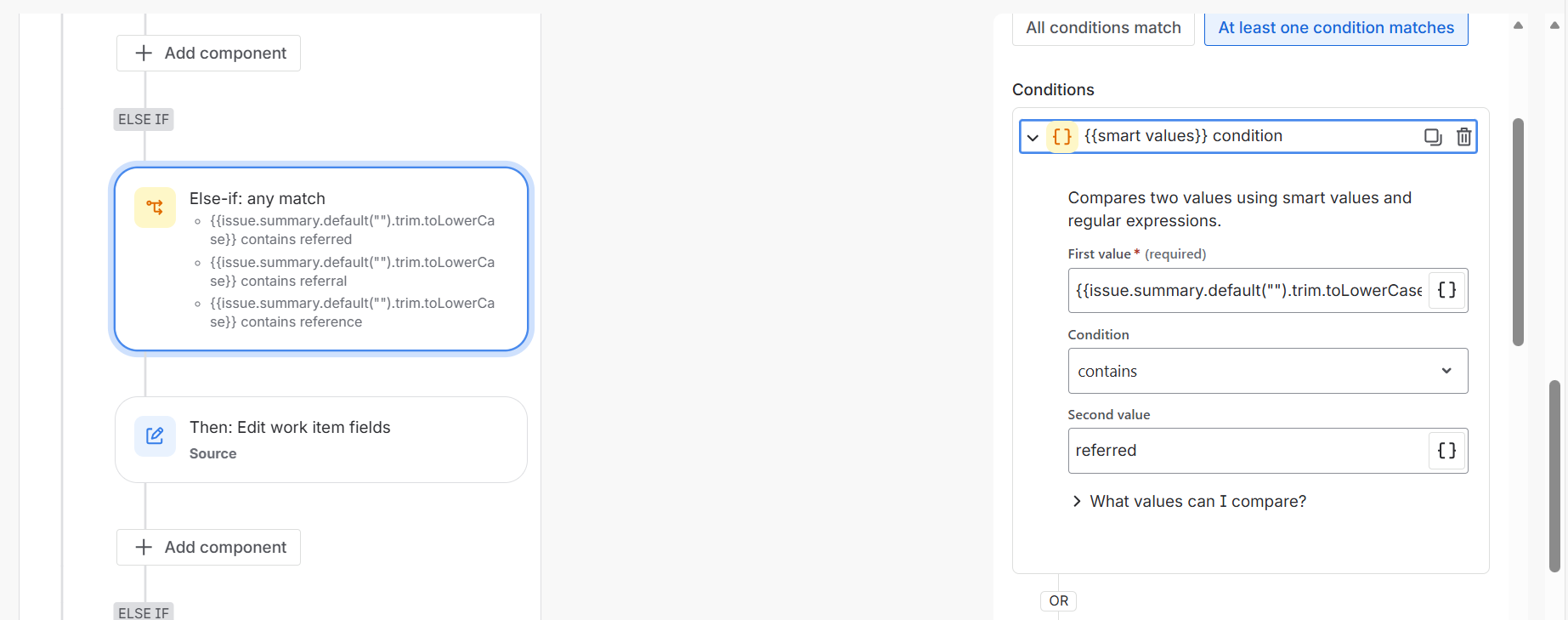The height and width of the screenshot is (620, 1568).
Task: Click the Conditions heading
Action: coord(1053,89)
